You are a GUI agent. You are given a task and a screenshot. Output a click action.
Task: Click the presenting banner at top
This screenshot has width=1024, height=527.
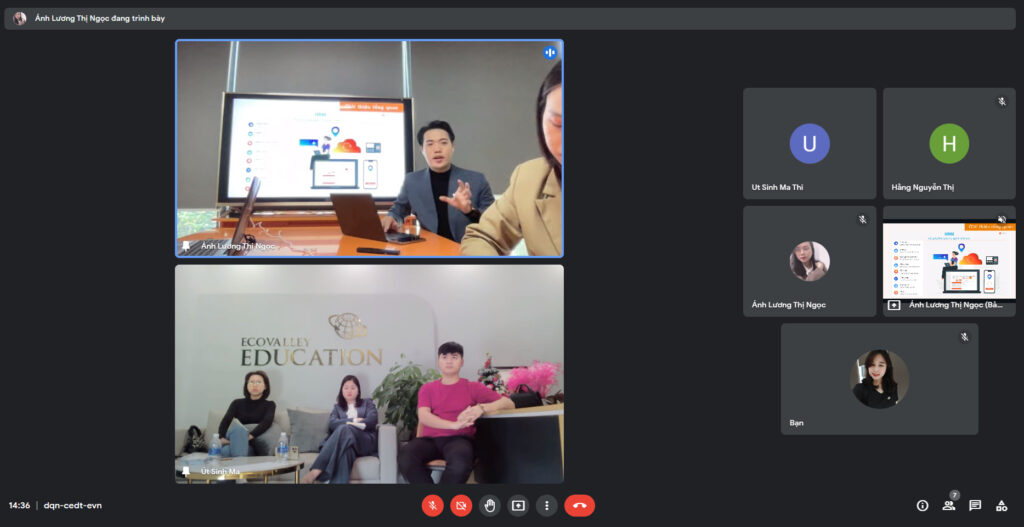[510, 18]
